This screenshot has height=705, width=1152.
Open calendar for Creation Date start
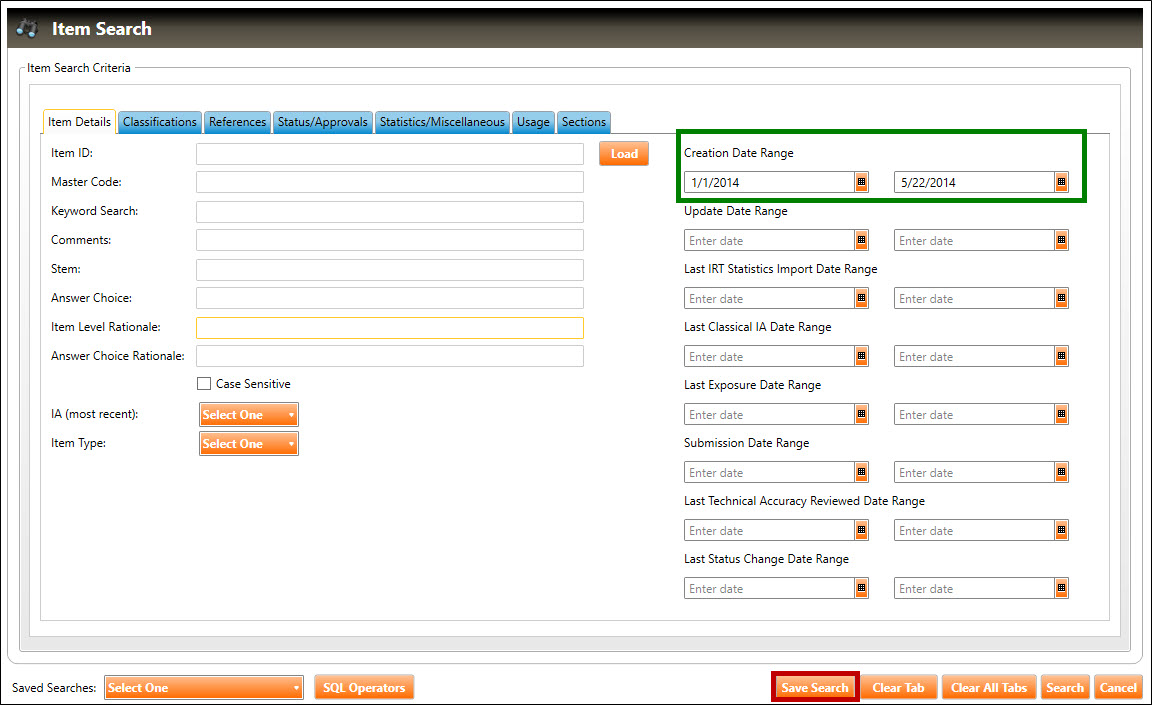(861, 183)
